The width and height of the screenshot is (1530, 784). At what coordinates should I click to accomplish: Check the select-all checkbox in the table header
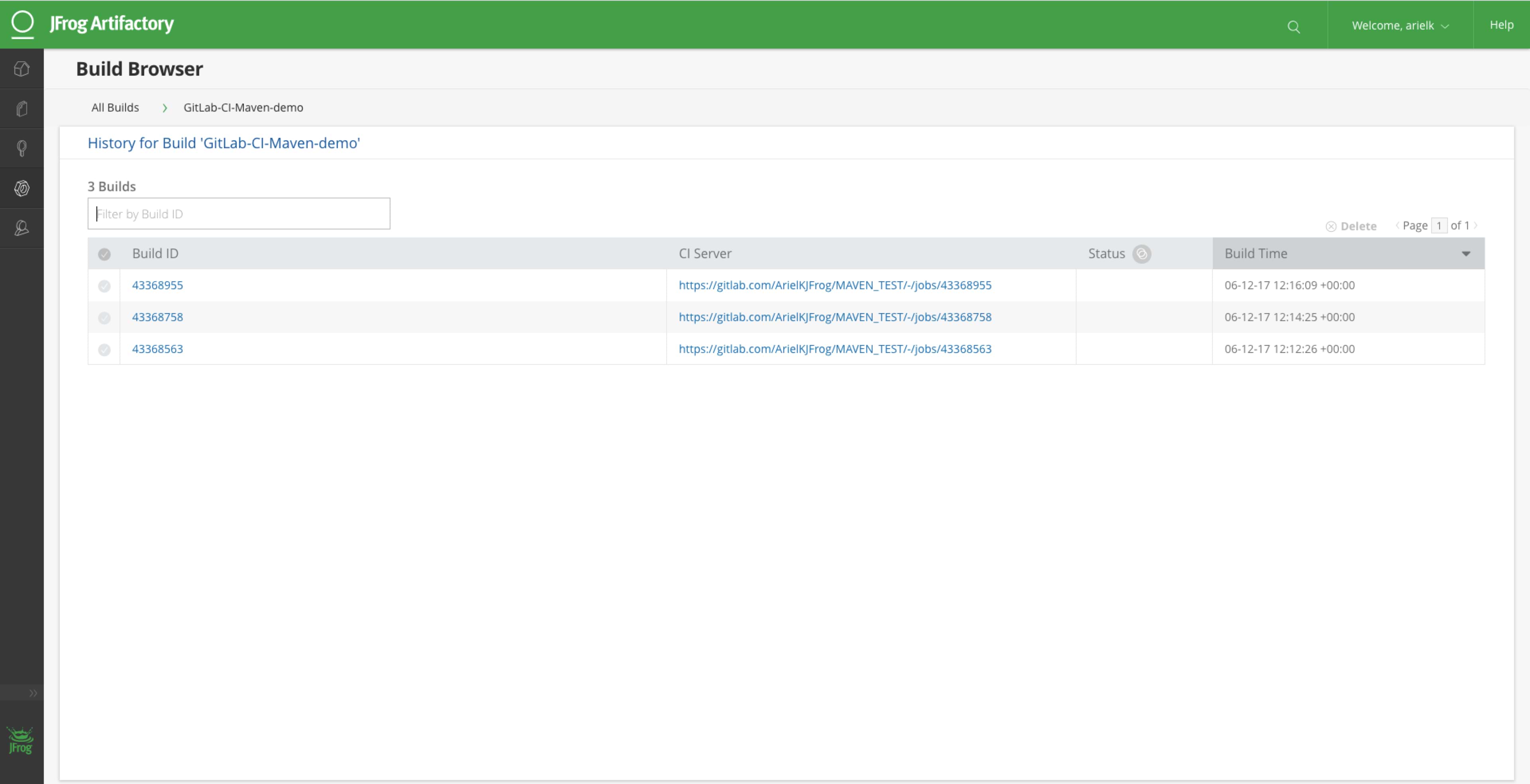click(x=104, y=254)
